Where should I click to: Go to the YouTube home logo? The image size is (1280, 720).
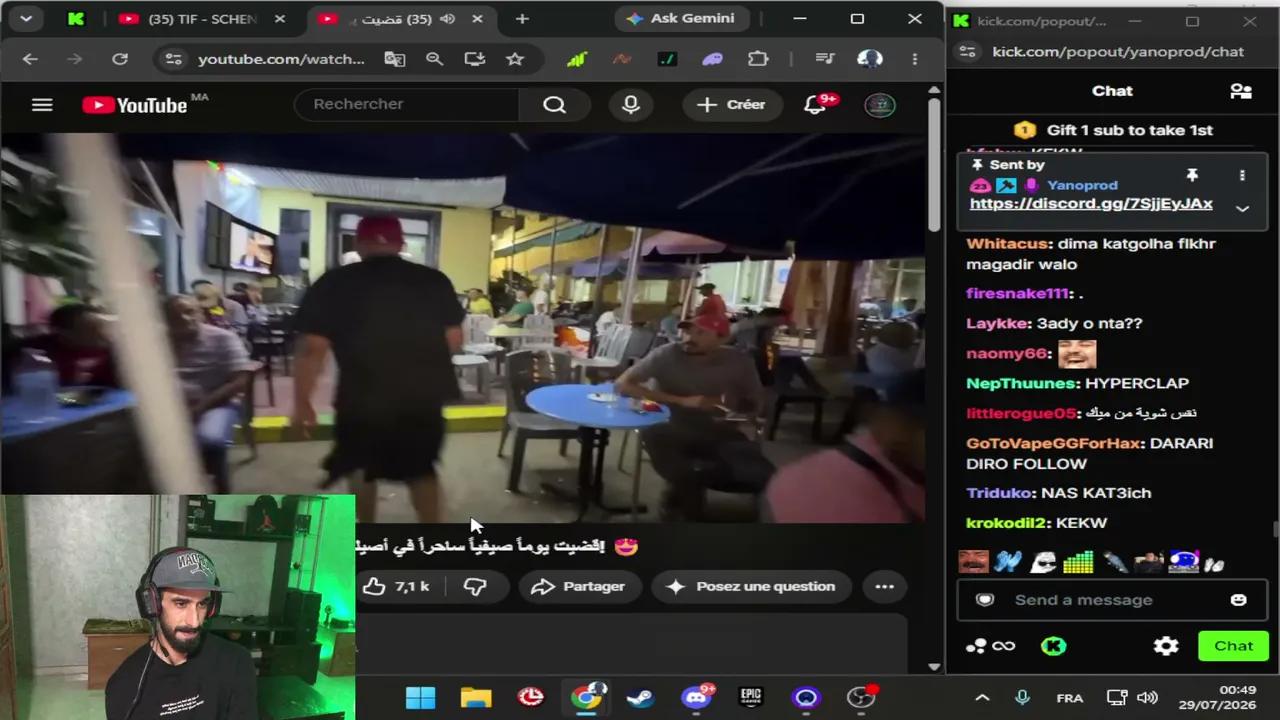135,105
